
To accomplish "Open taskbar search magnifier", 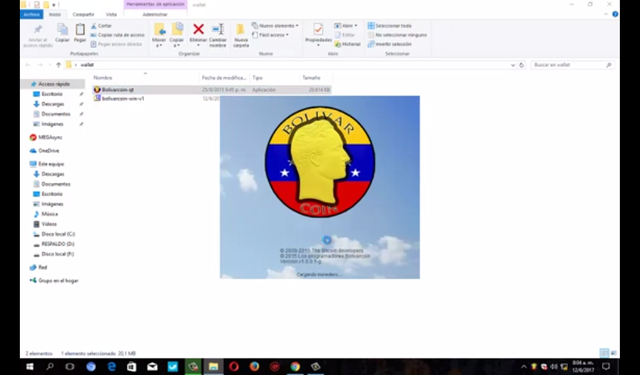I will [x=50, y=366].
